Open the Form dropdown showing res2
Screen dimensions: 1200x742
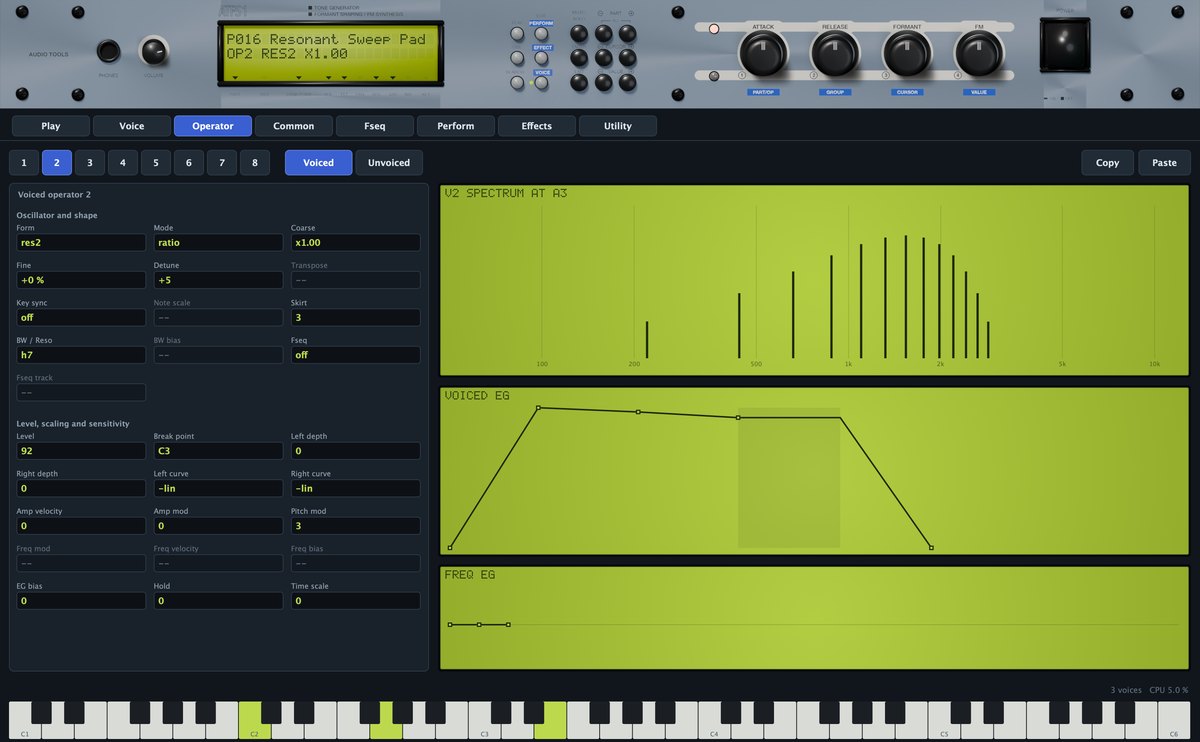pos(81,243)
